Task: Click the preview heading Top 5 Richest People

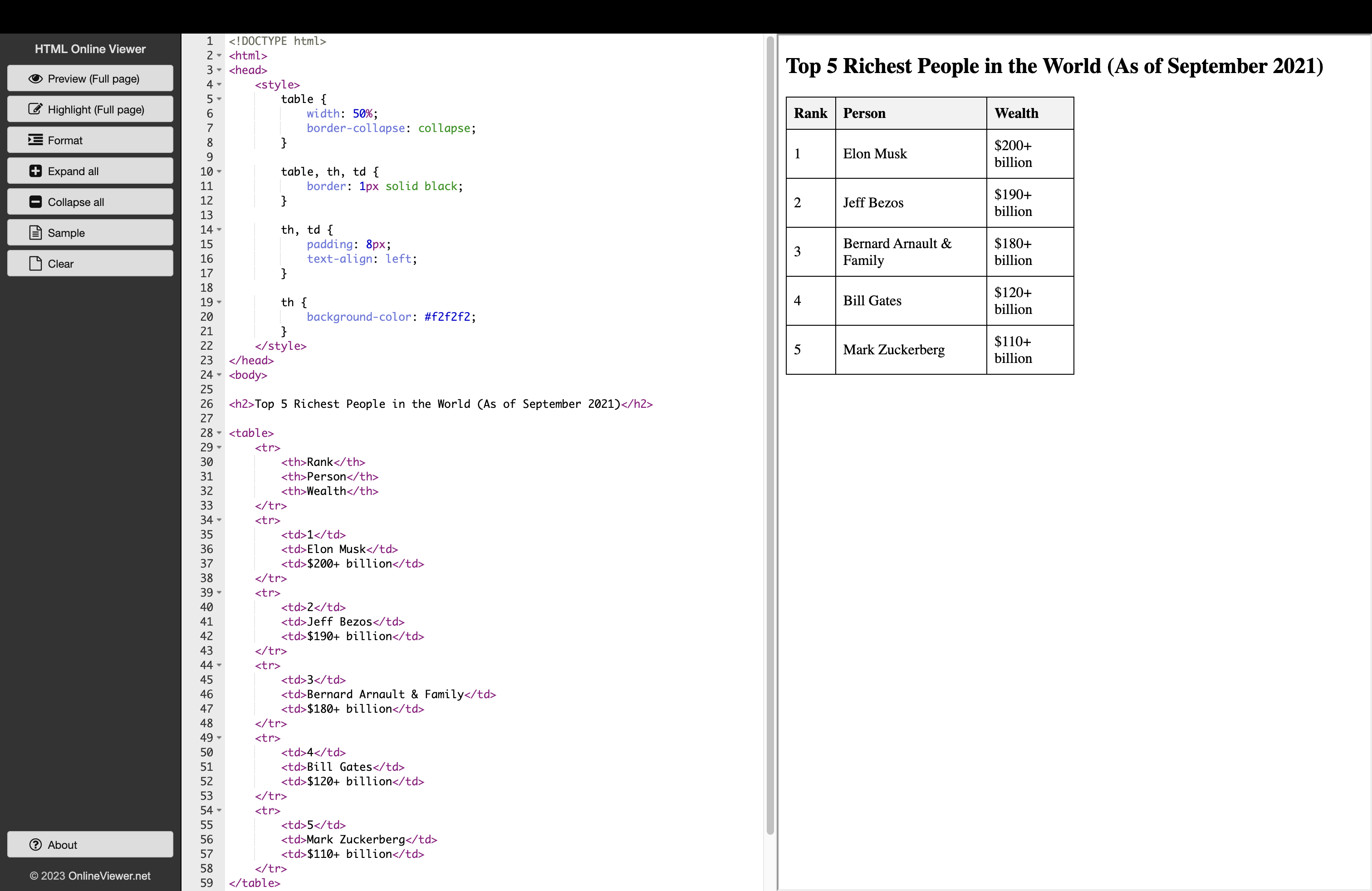Action: [1054, 66]
